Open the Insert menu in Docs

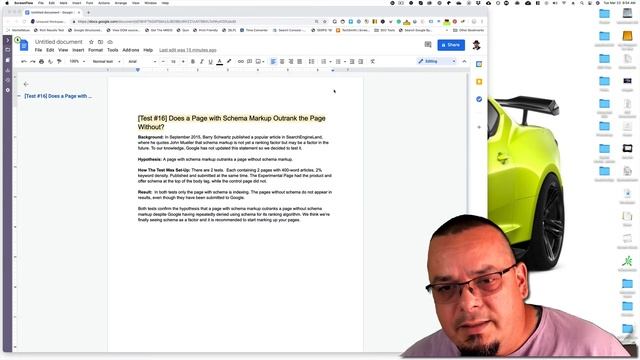(78, 50)
